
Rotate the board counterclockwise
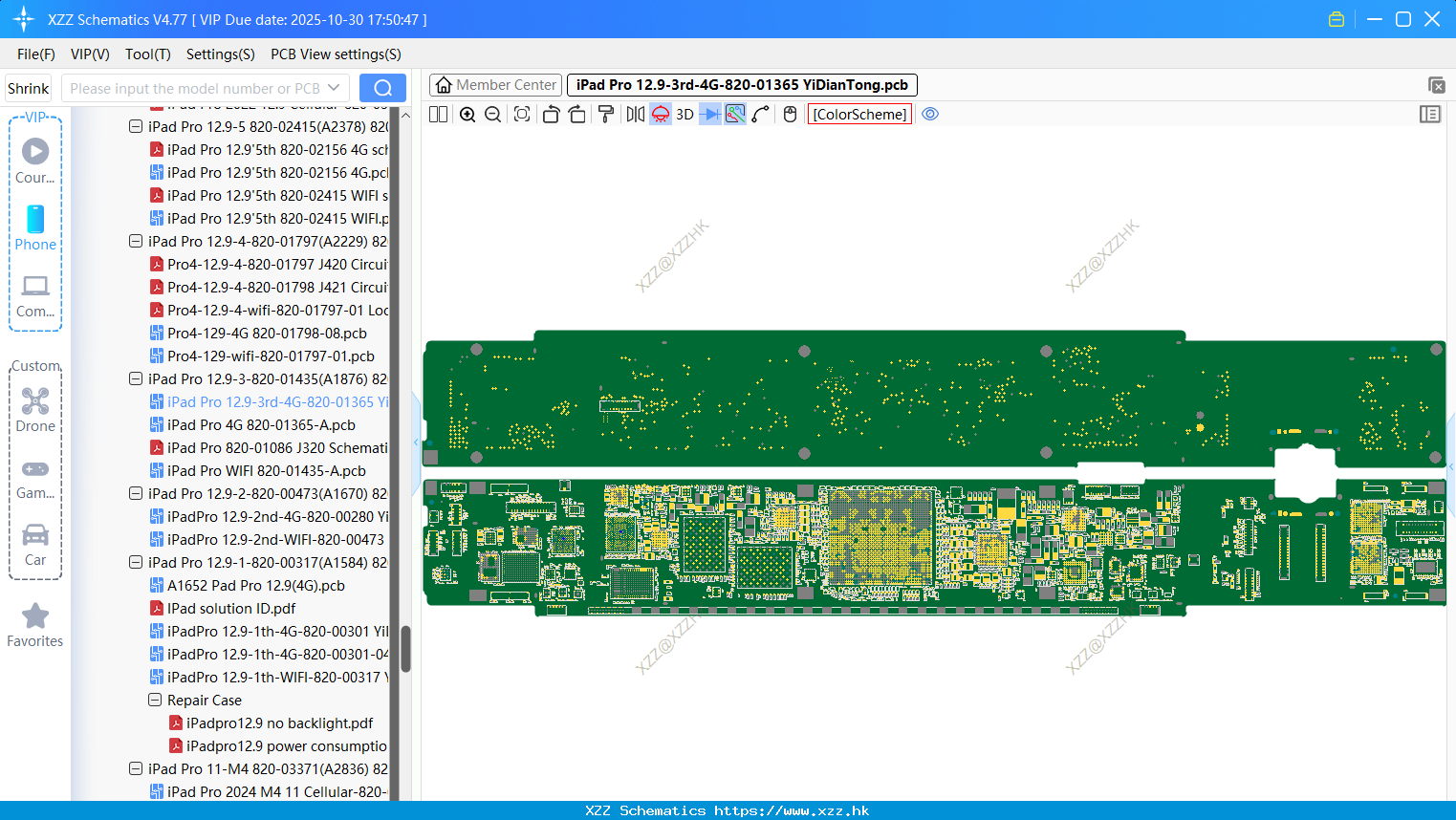pos(551,114)
